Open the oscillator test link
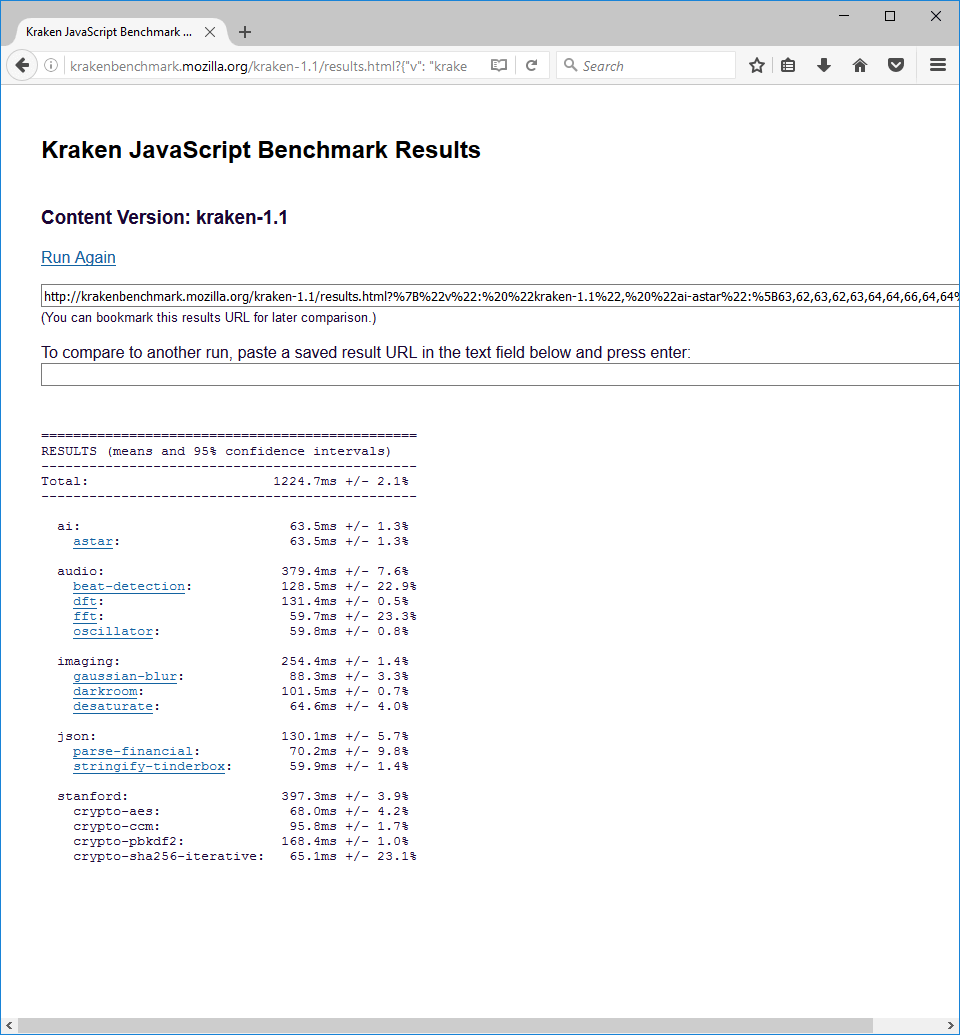This screenshot has height=1035, width=960. click(x=113, y=632)
